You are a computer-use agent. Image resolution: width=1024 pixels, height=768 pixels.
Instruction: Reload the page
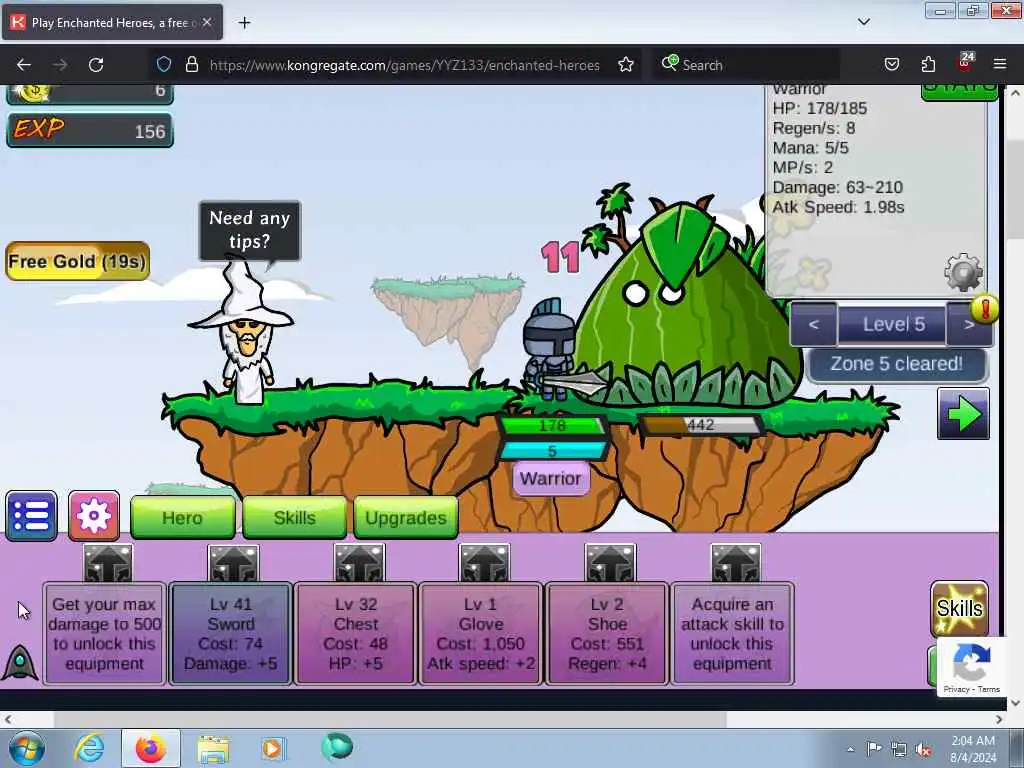click(96, 65)
